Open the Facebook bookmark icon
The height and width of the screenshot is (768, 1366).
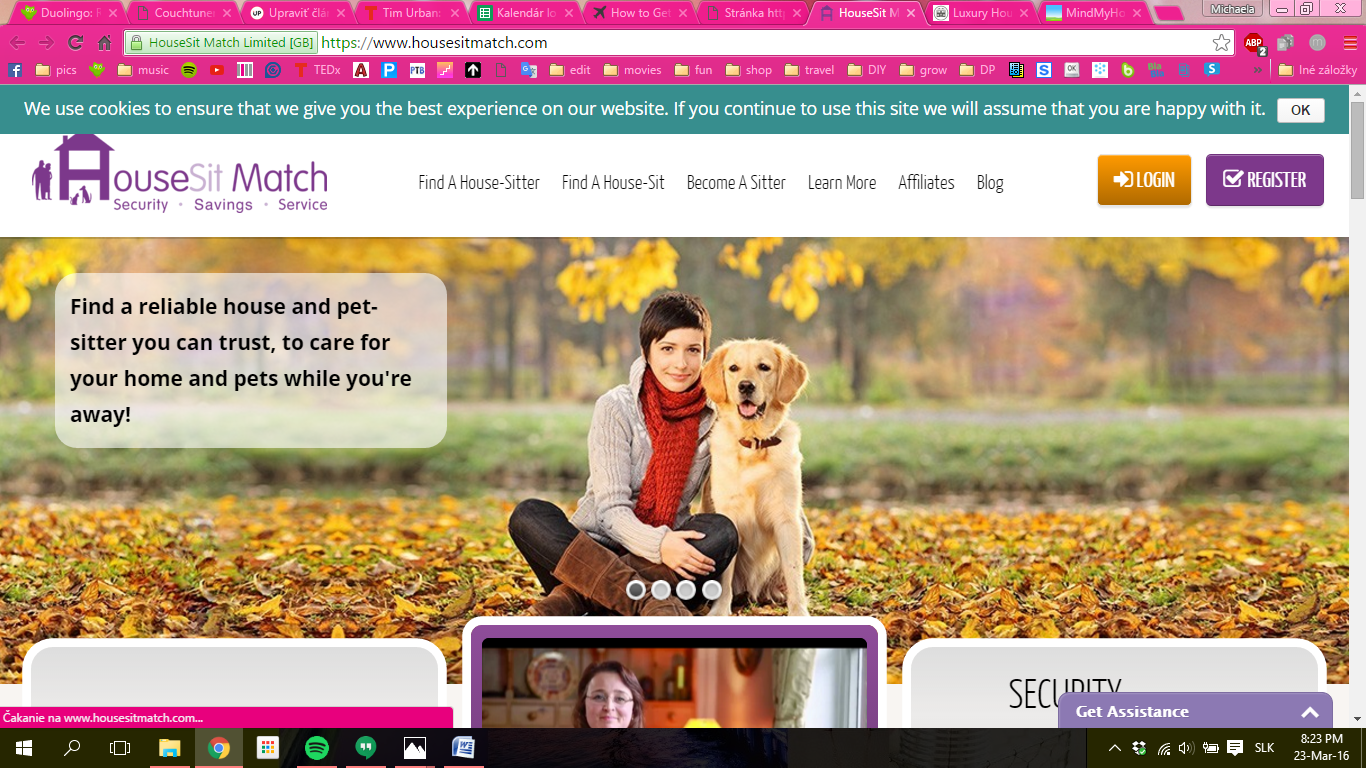pyautogui.click(x=15, y=70)
